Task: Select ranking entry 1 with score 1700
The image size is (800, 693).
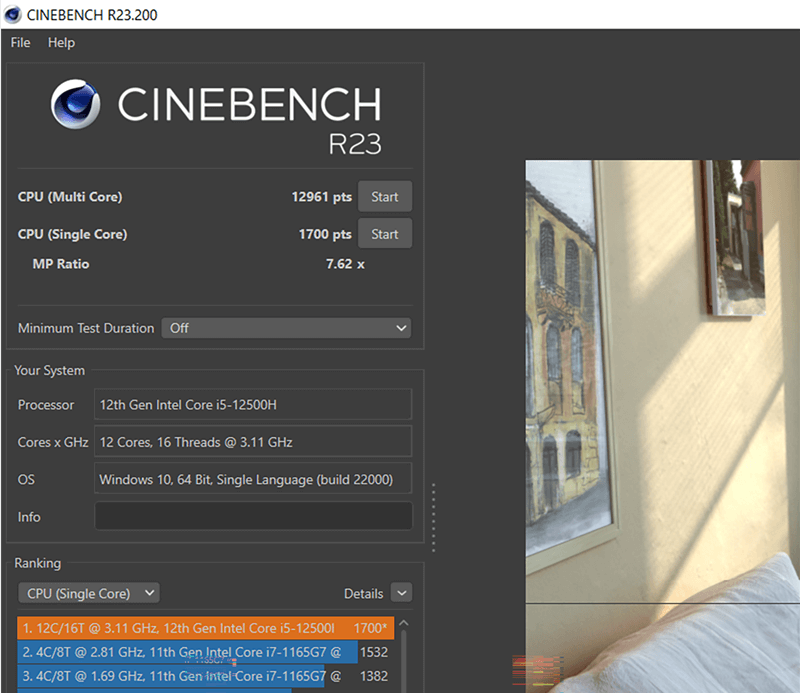Action: tap(206, 628)
